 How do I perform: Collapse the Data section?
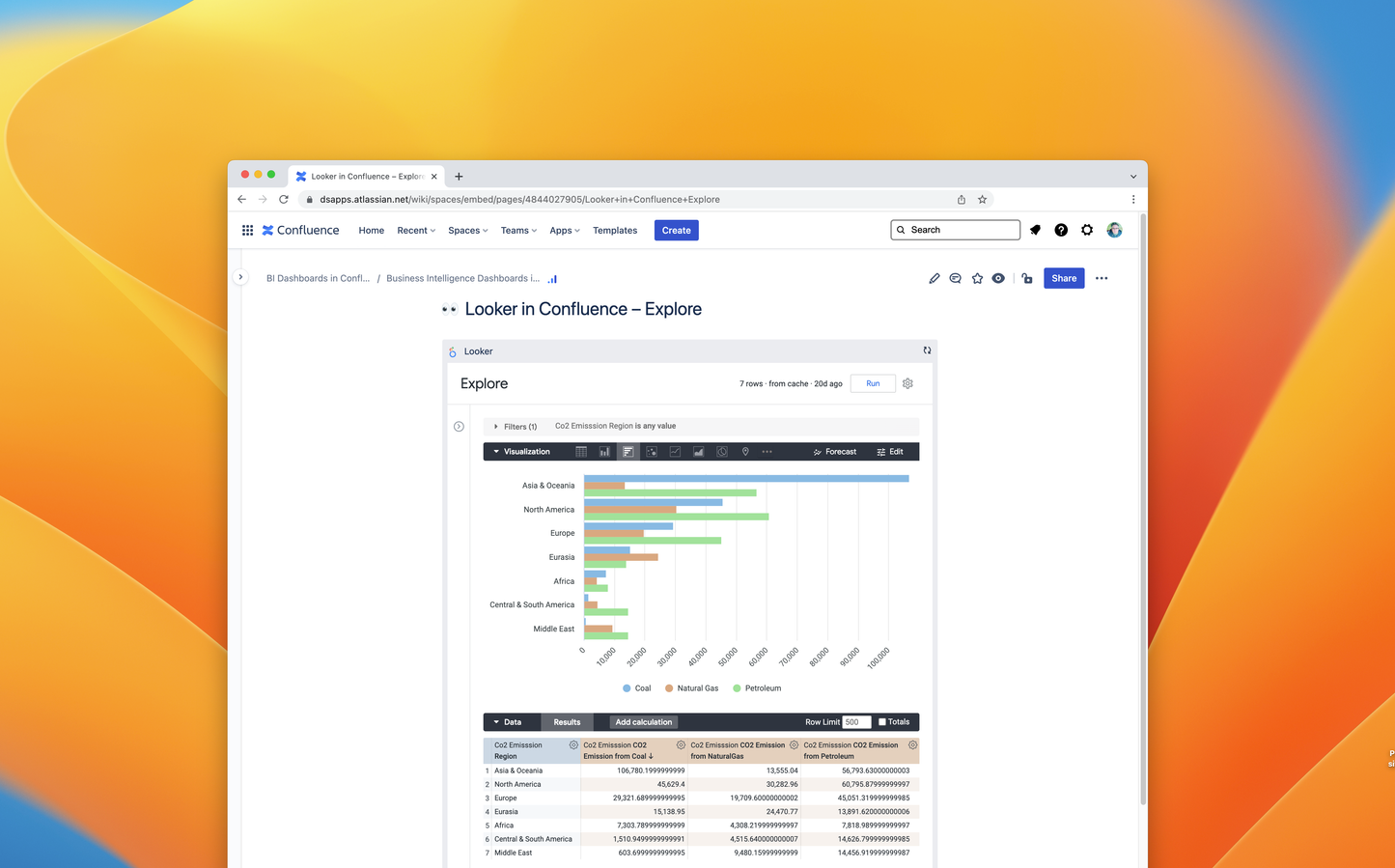508,722
